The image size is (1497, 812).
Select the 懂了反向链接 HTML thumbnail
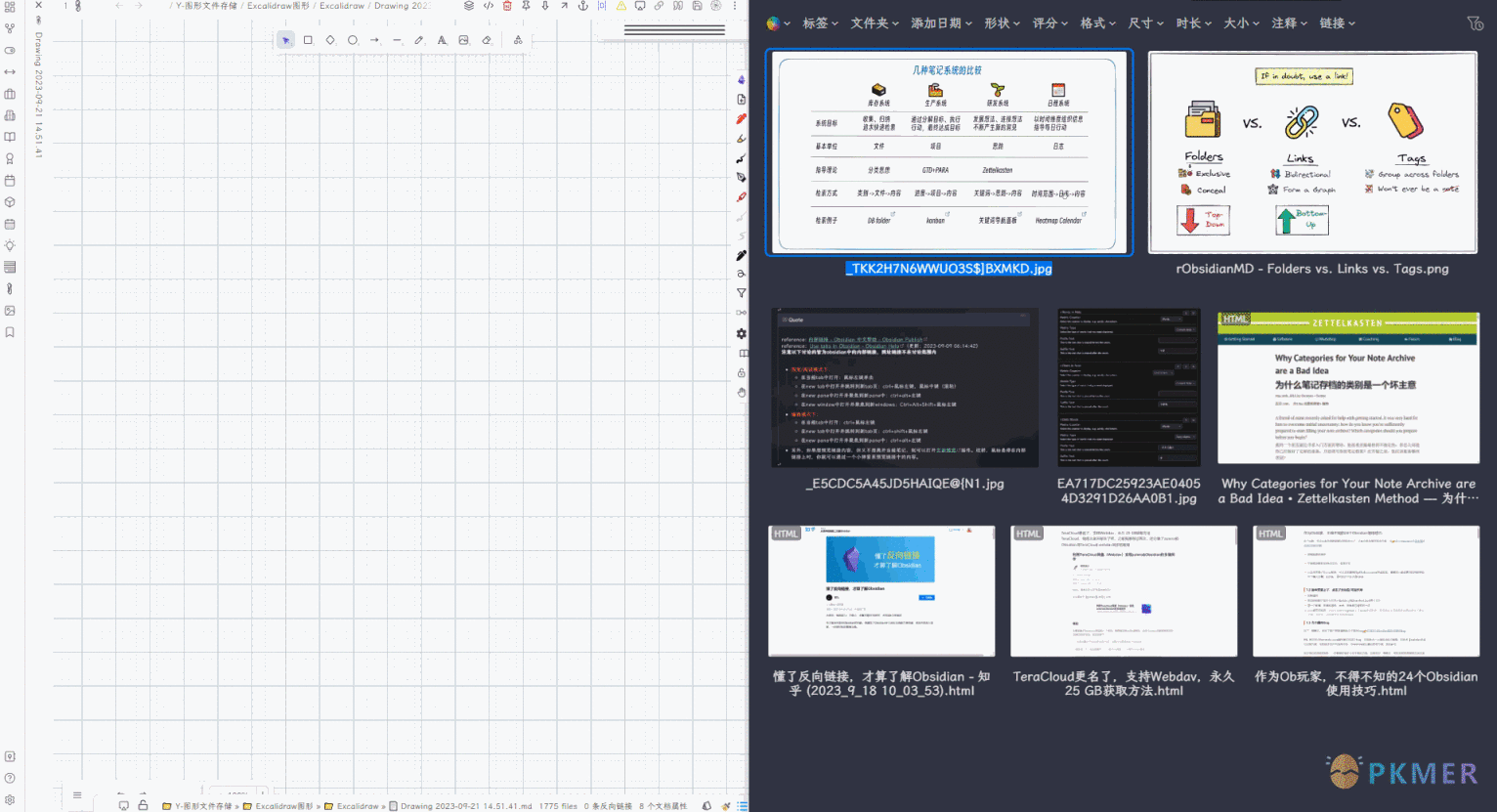pyautogui.click(x=881, y=591)
